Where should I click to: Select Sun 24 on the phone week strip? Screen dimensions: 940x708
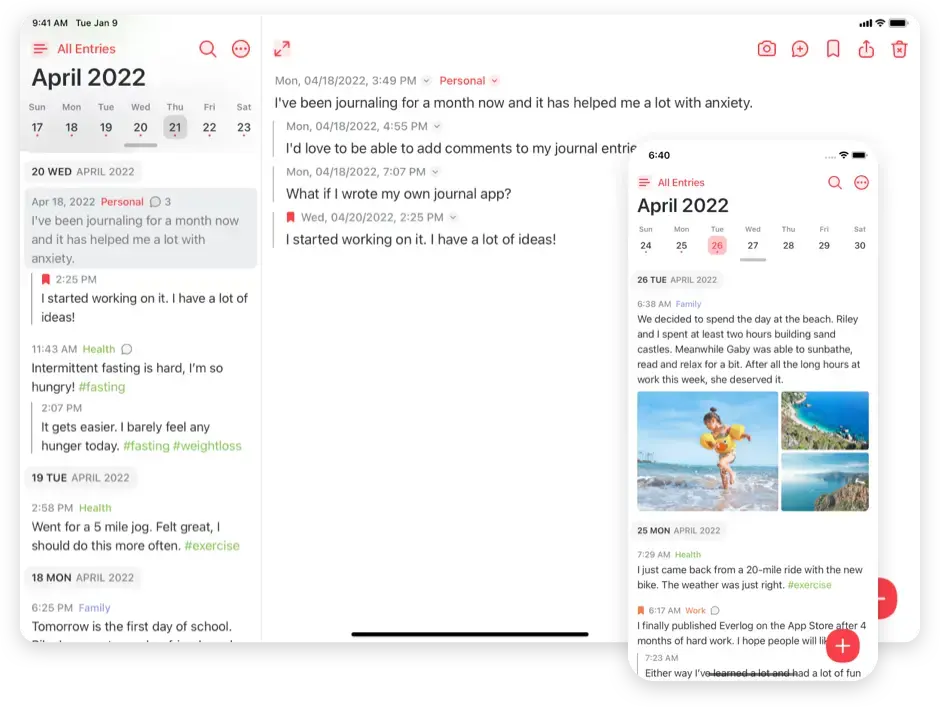pos(646,245)
